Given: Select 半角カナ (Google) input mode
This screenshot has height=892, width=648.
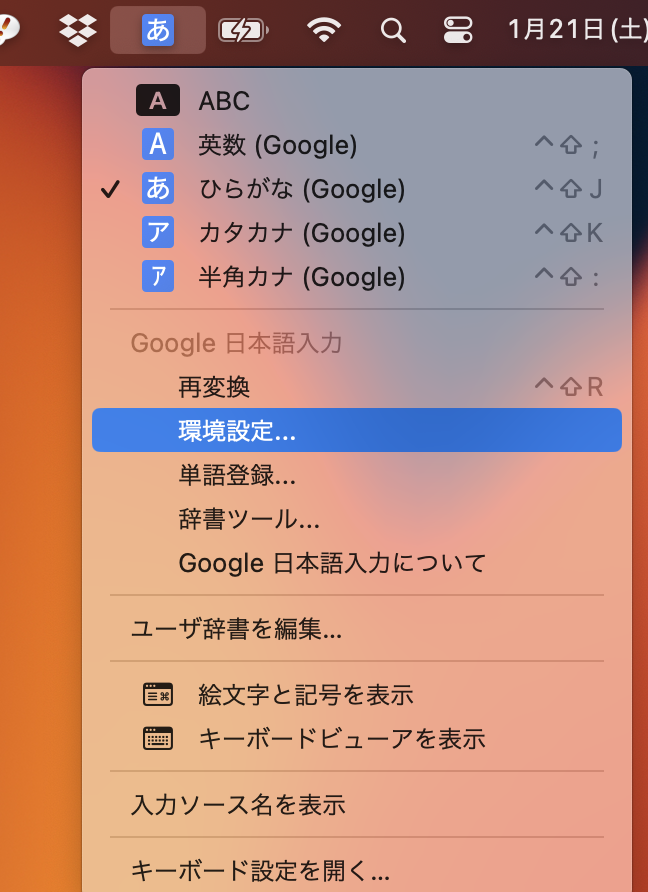Looking at the screenshot, I should coord(301,277).
